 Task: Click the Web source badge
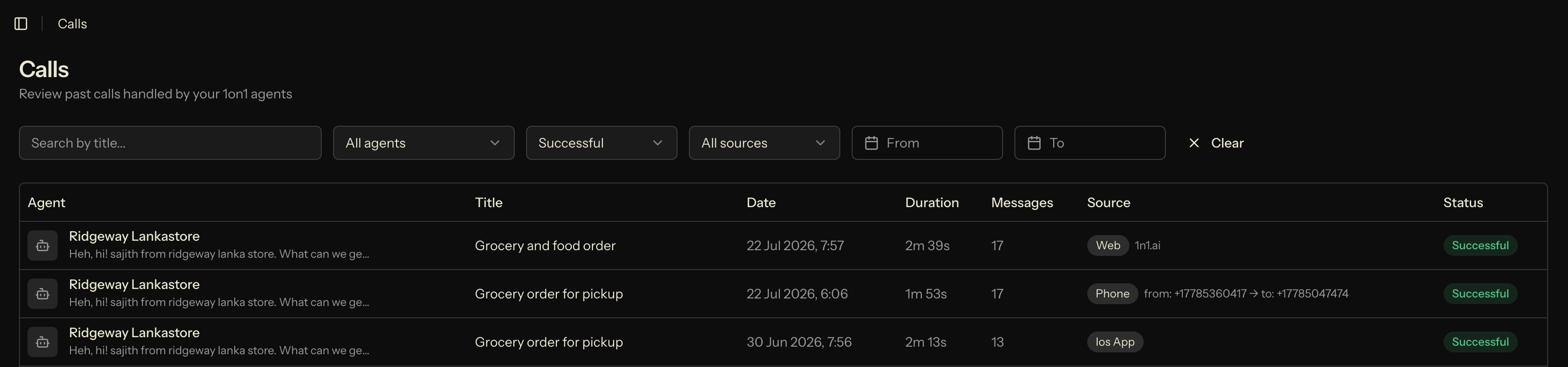(1108, 245)
